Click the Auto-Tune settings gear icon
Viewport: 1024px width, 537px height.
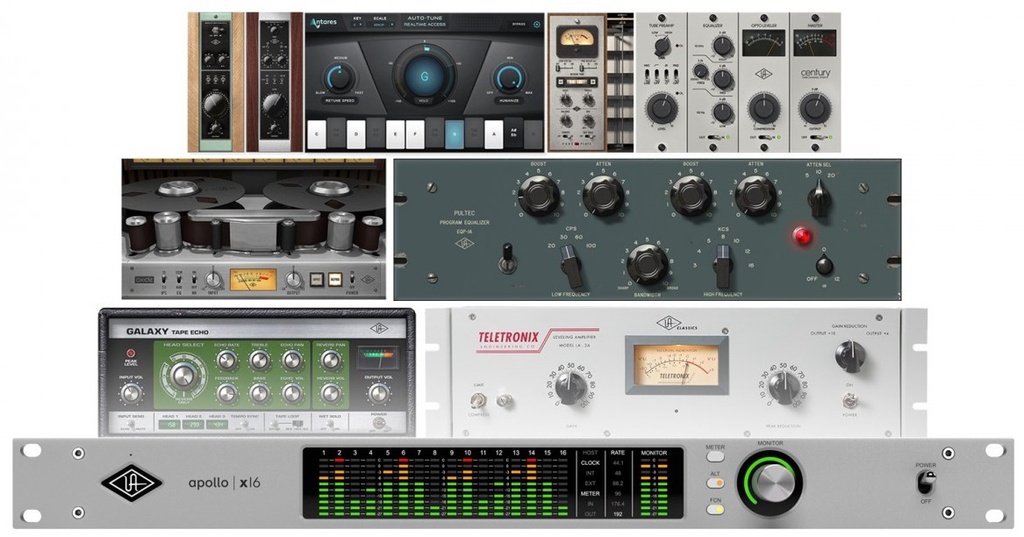point(537,24)
